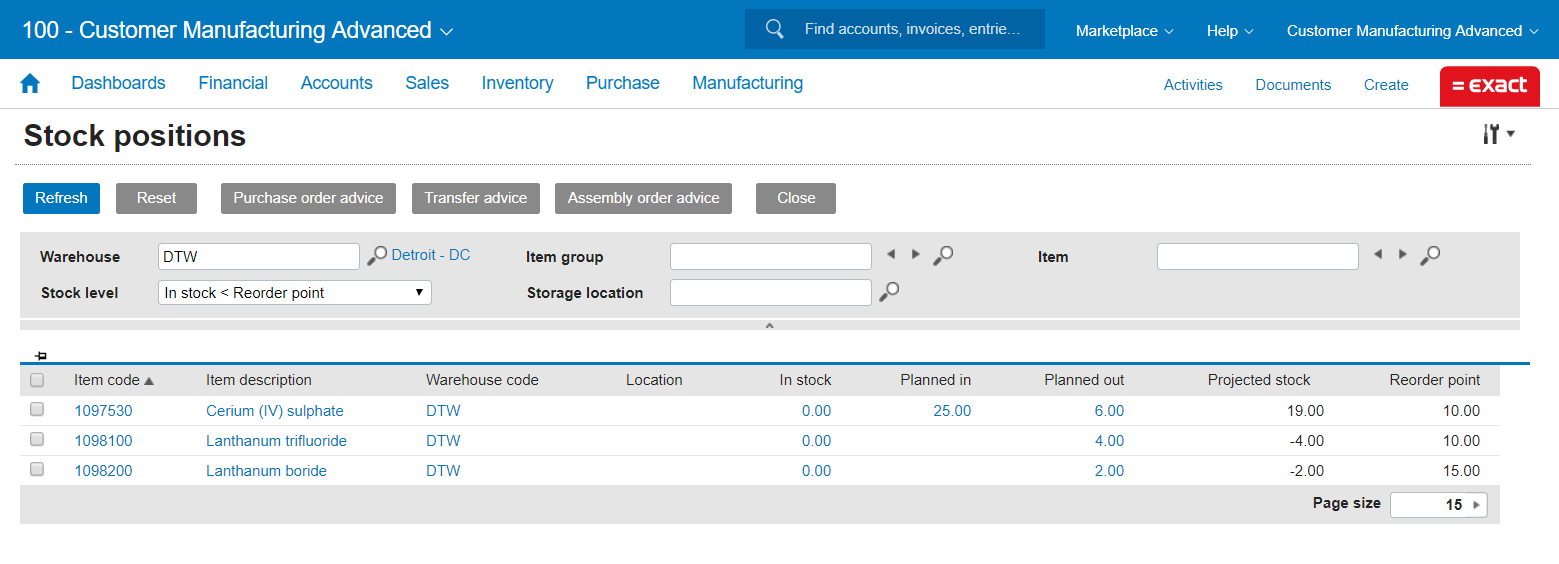This screenshot has width=1559, height=564.
Task: Click the Item previous arrow
Action: click(1378, 255)
